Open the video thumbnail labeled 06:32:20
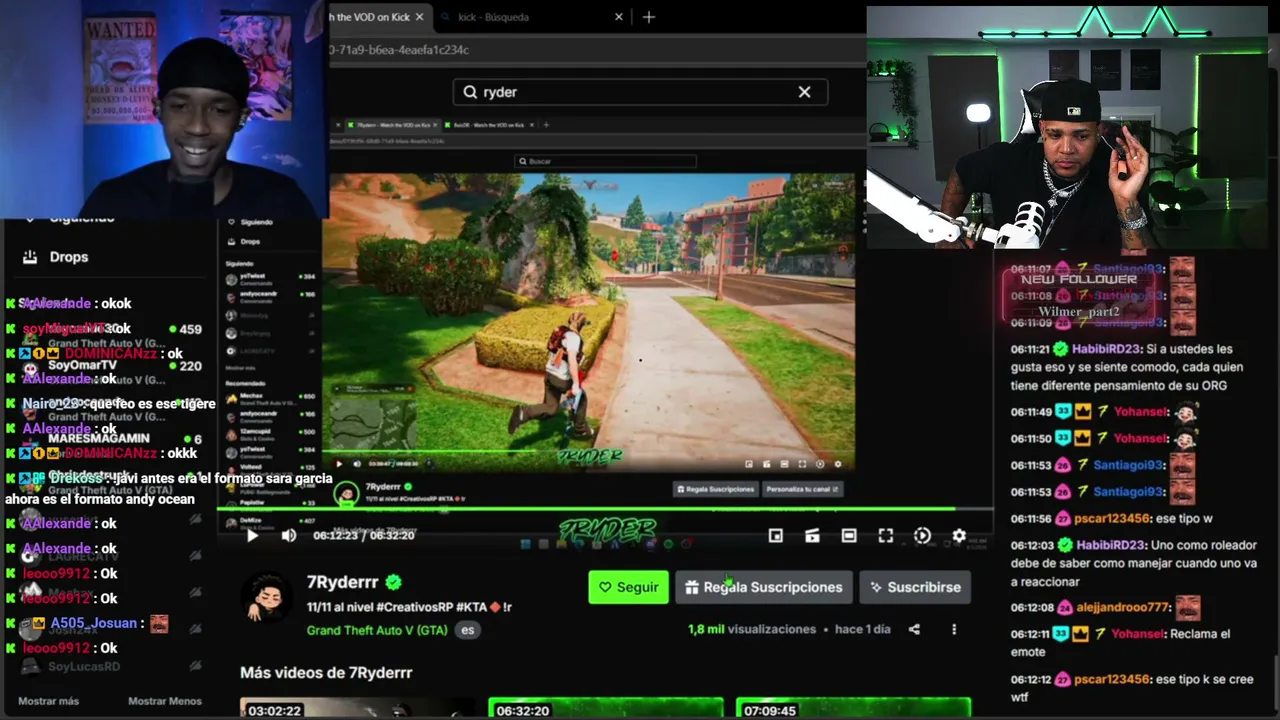Screen dimensions: 1280x720 point(606,709)
